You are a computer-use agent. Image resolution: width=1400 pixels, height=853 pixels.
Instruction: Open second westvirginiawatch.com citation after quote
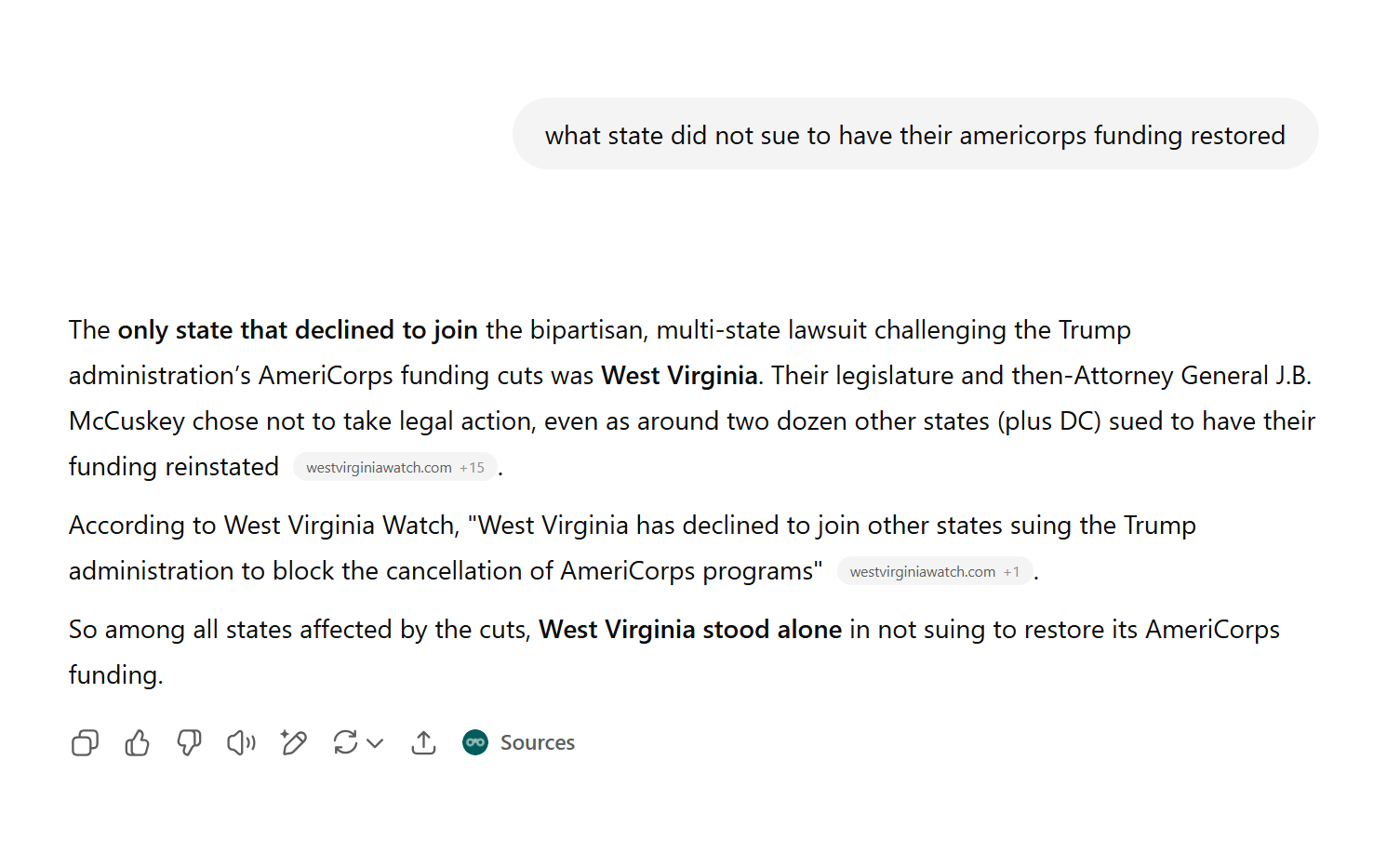tap(922, 572)
